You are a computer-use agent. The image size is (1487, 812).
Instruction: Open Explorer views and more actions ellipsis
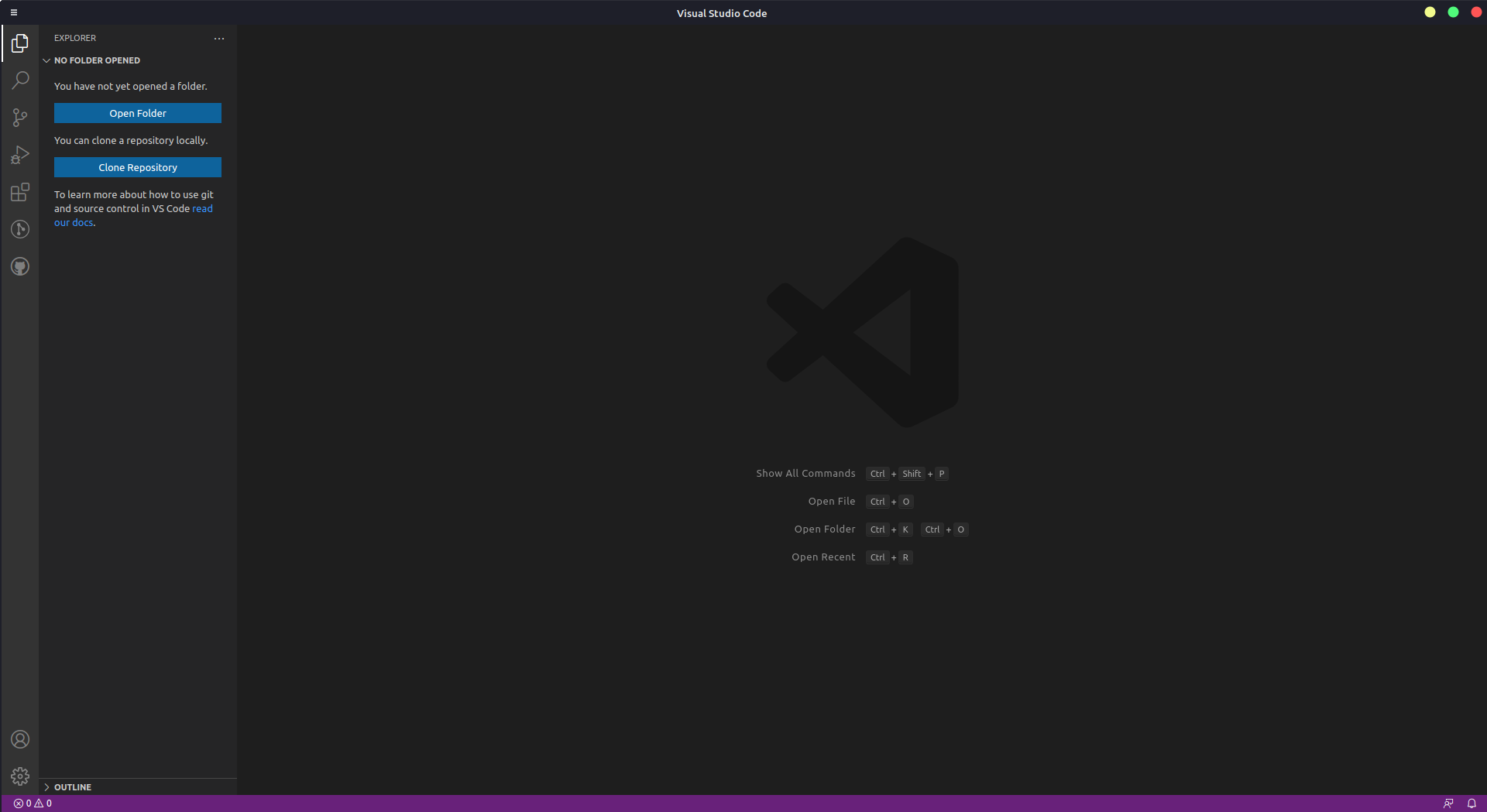coord(219,38)
